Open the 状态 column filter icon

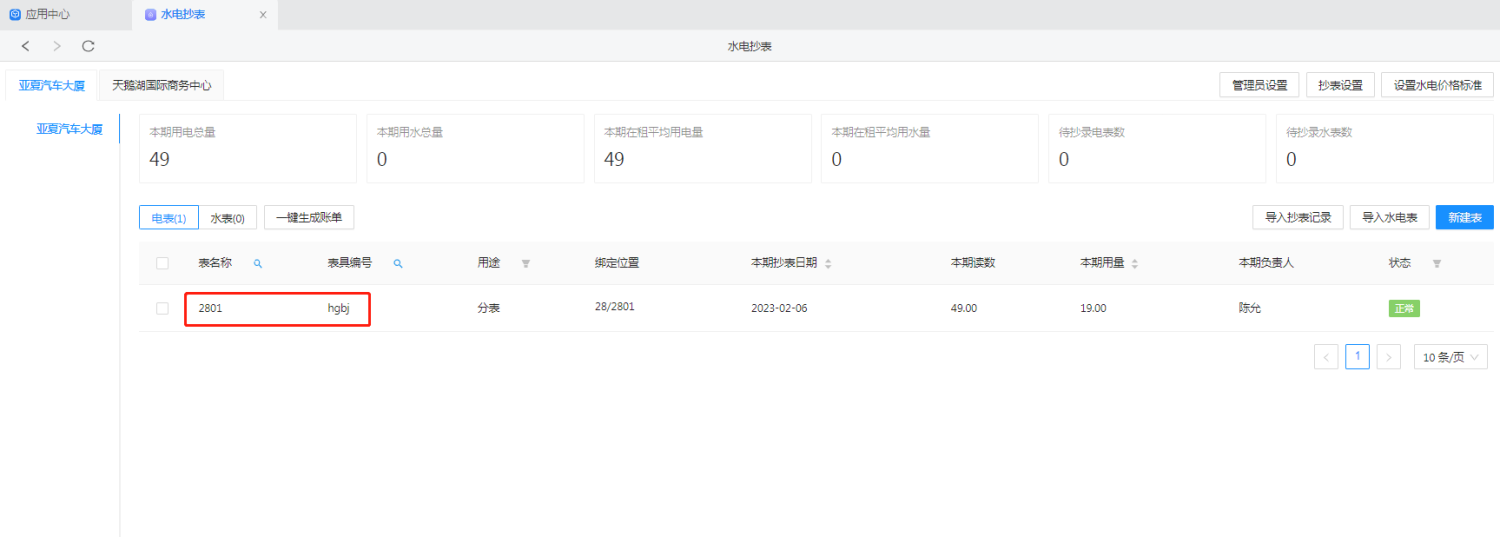tap(1436, 264)
